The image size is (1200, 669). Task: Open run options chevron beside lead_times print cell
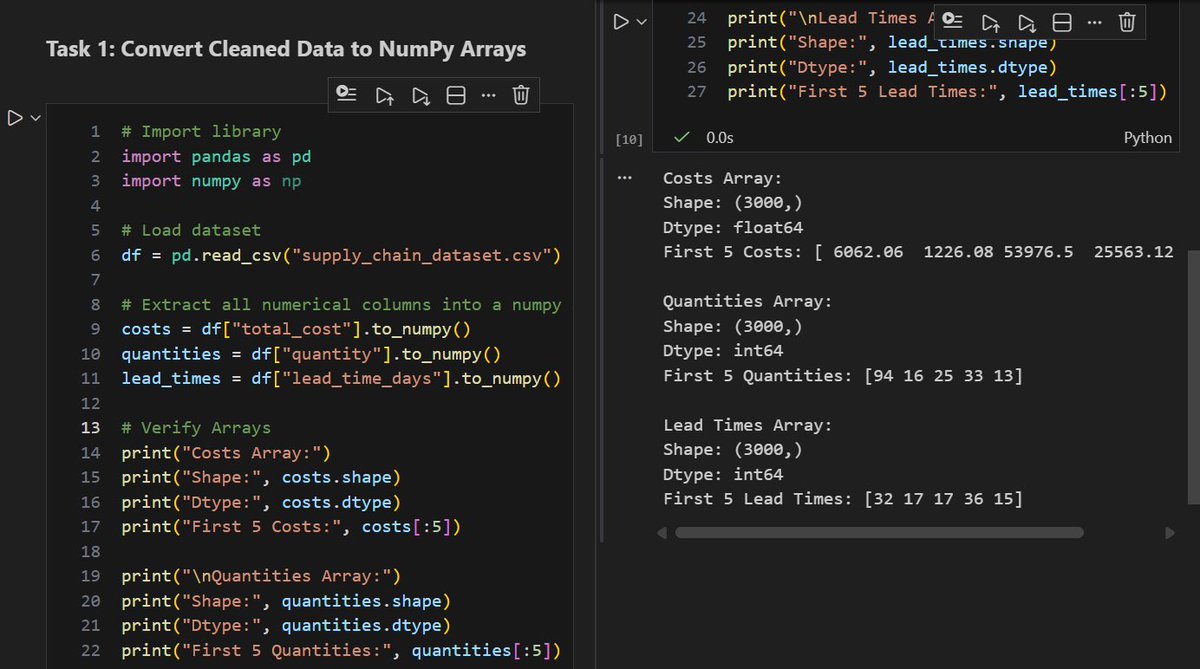[x=642, y=21]
